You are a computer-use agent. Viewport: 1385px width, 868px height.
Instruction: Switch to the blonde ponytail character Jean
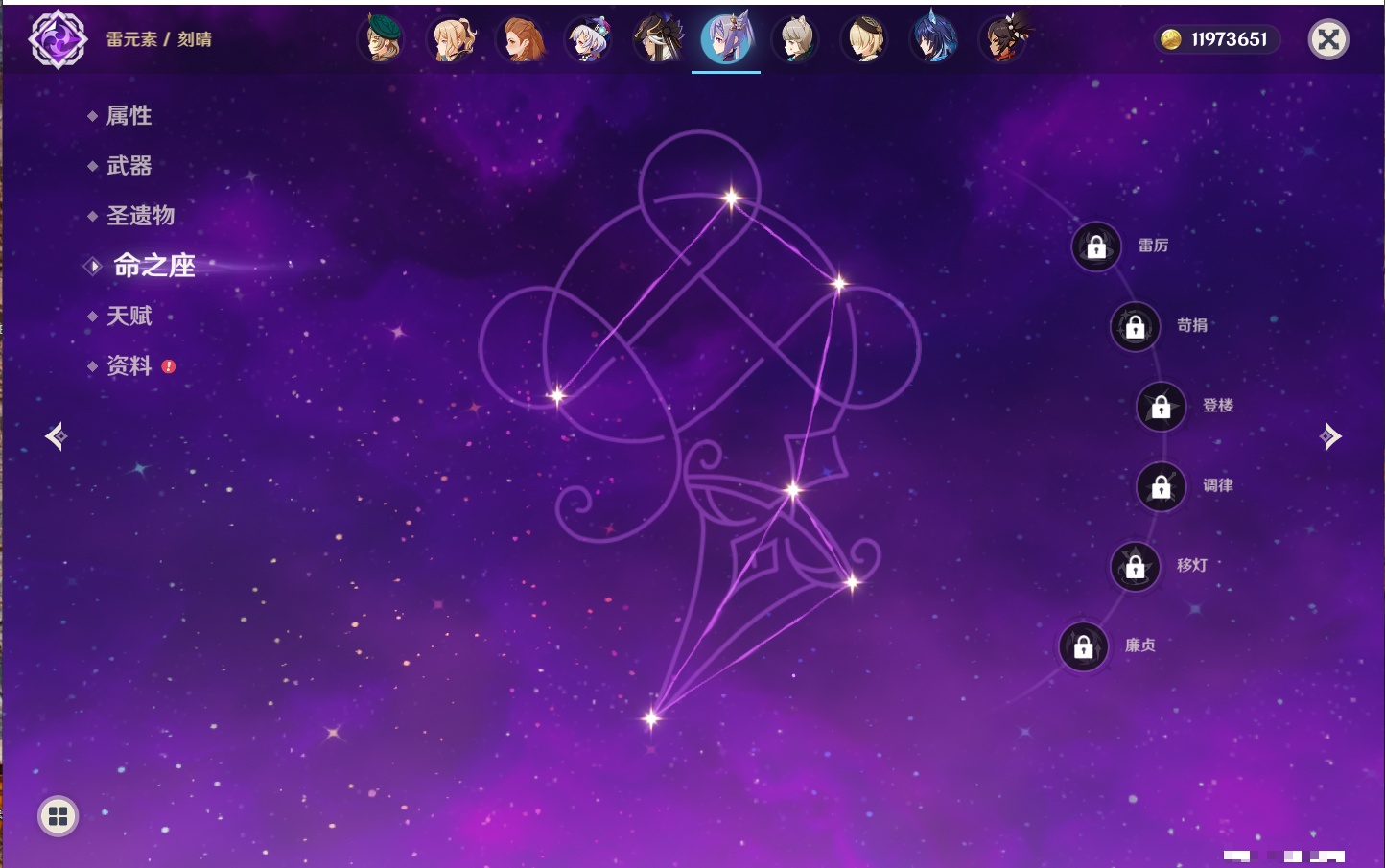coord(452,39)
